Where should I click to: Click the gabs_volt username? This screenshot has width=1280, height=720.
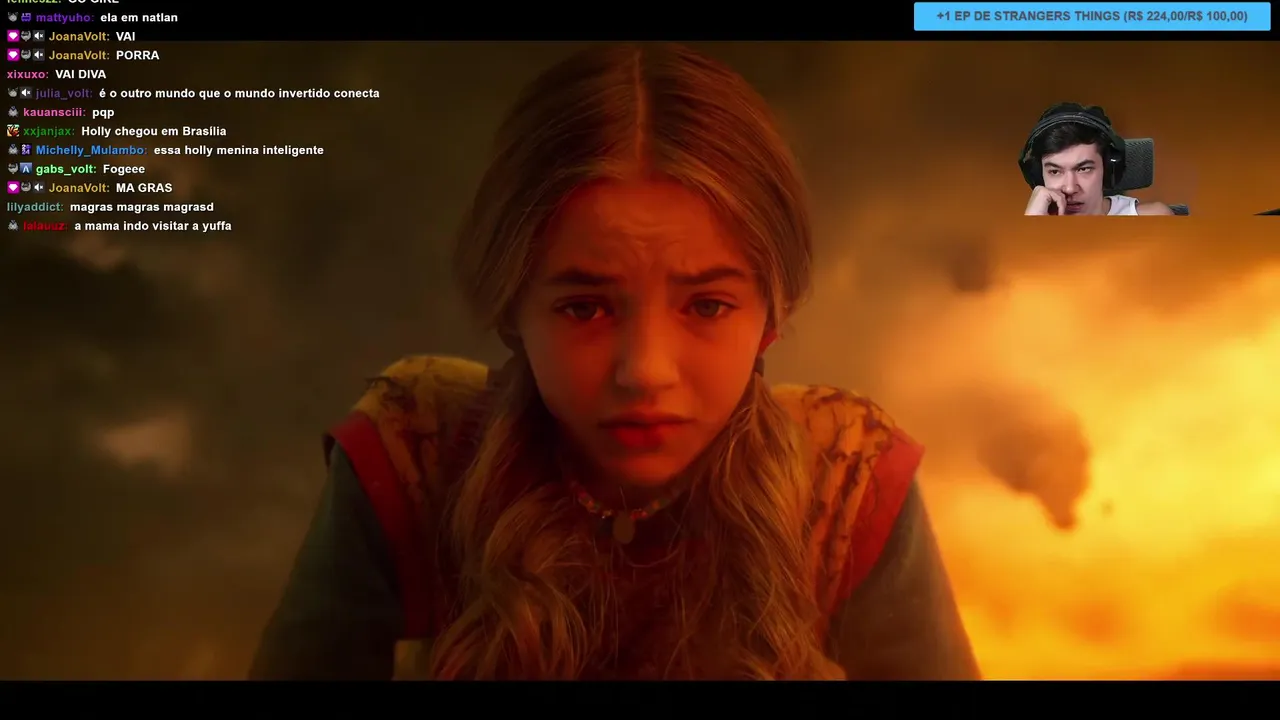[x=66, y=169]
